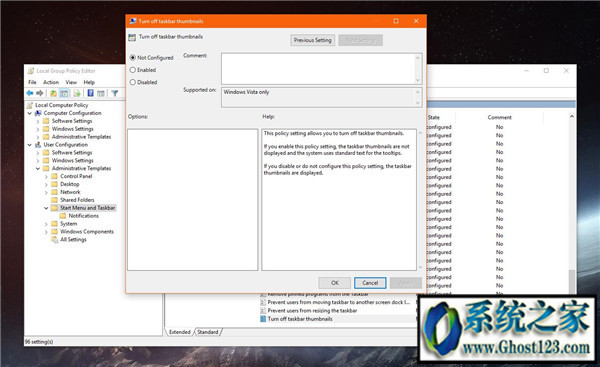Collapse the Computer Configuration tree node
Image resolution: width=600 pixels, height=367 pixels.
(x=29, y=113)
